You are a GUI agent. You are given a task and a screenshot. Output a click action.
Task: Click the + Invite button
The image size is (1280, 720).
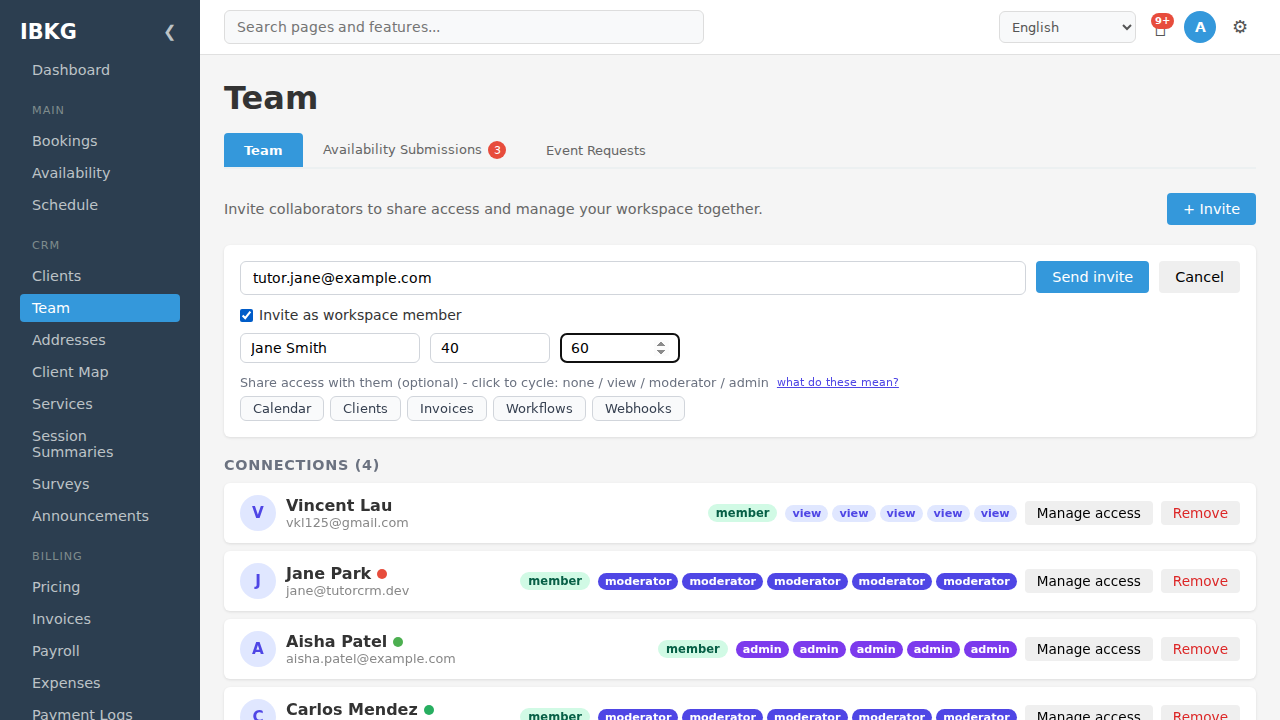tap(1211, 209)
